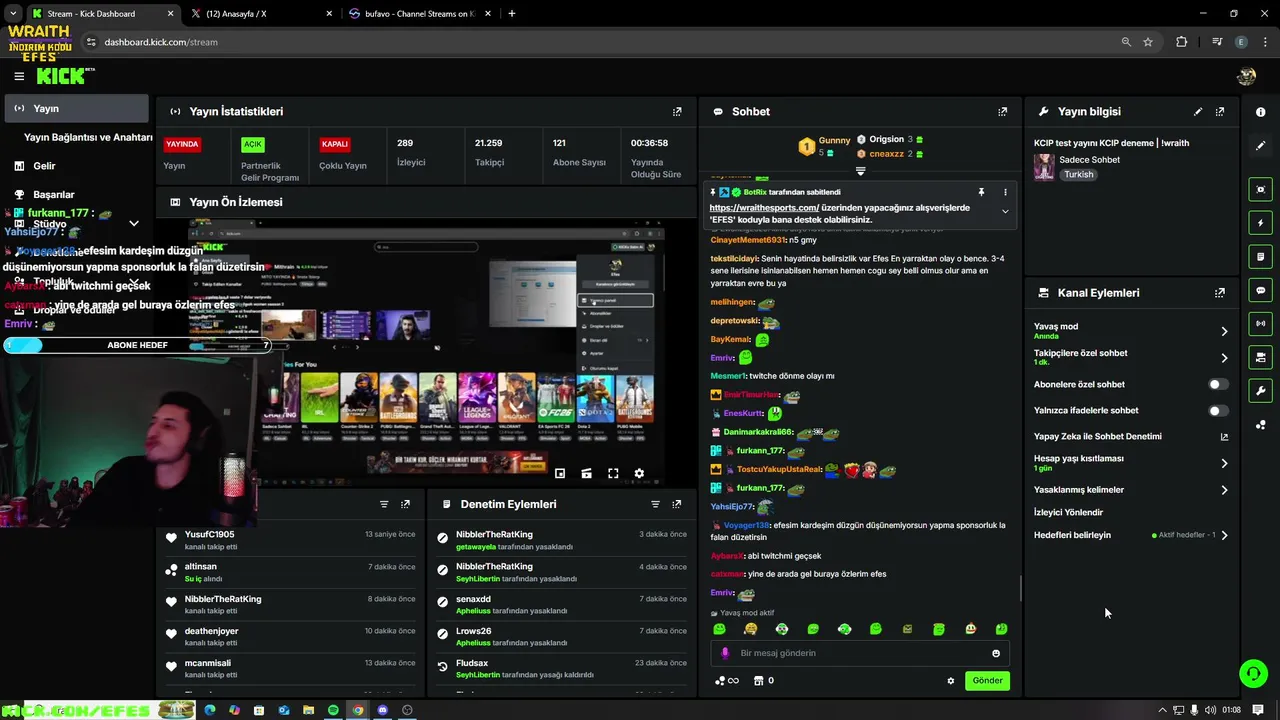Click the shop icon showing 0

pyautogui.click(x=763, y=681)
